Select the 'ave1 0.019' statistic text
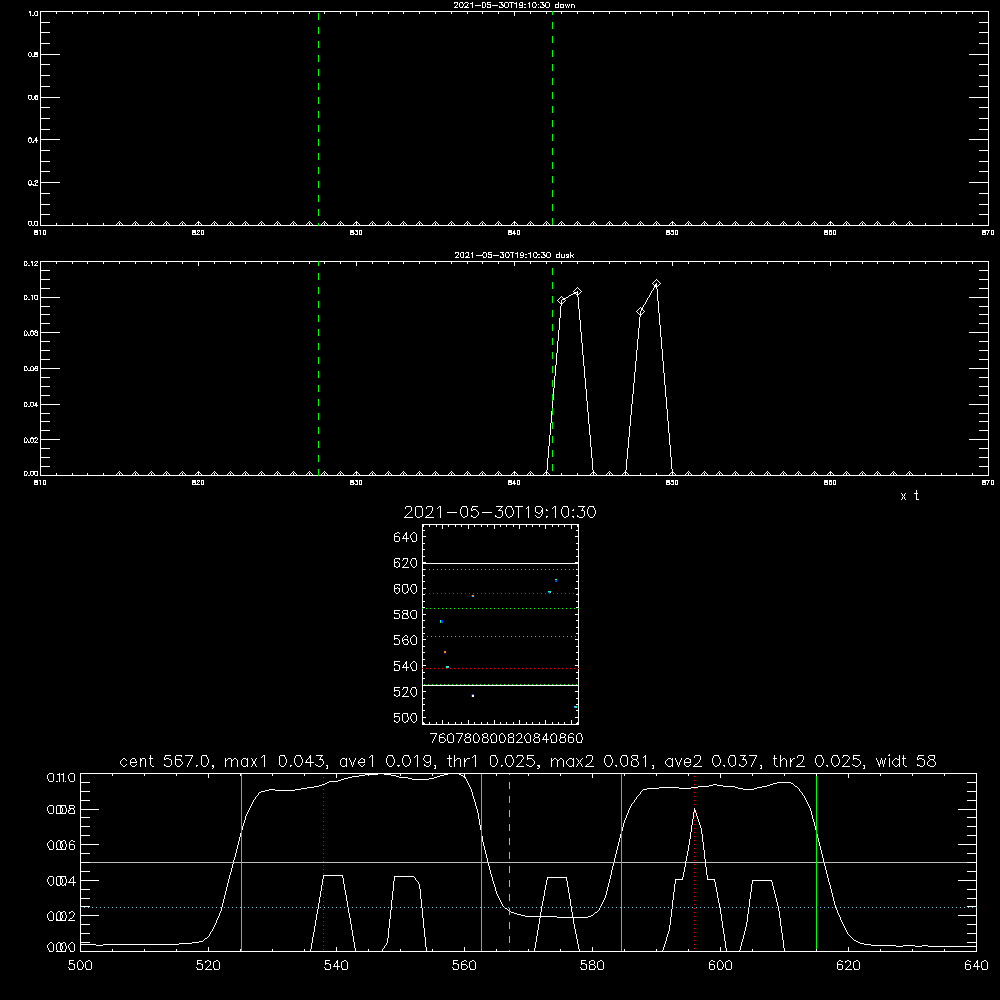Screen dimensions: 1000x1000 click(x=383, y=761)
